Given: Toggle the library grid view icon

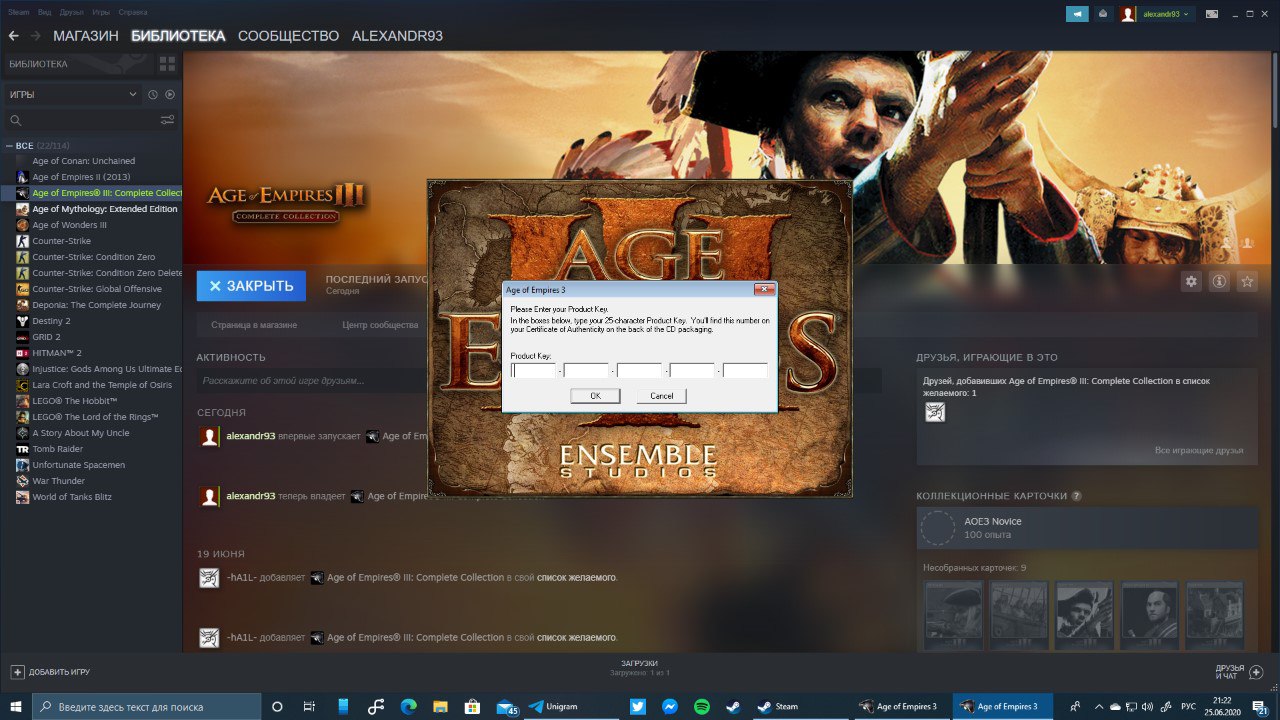Looking at the screenshot, I should pos(167,64).
